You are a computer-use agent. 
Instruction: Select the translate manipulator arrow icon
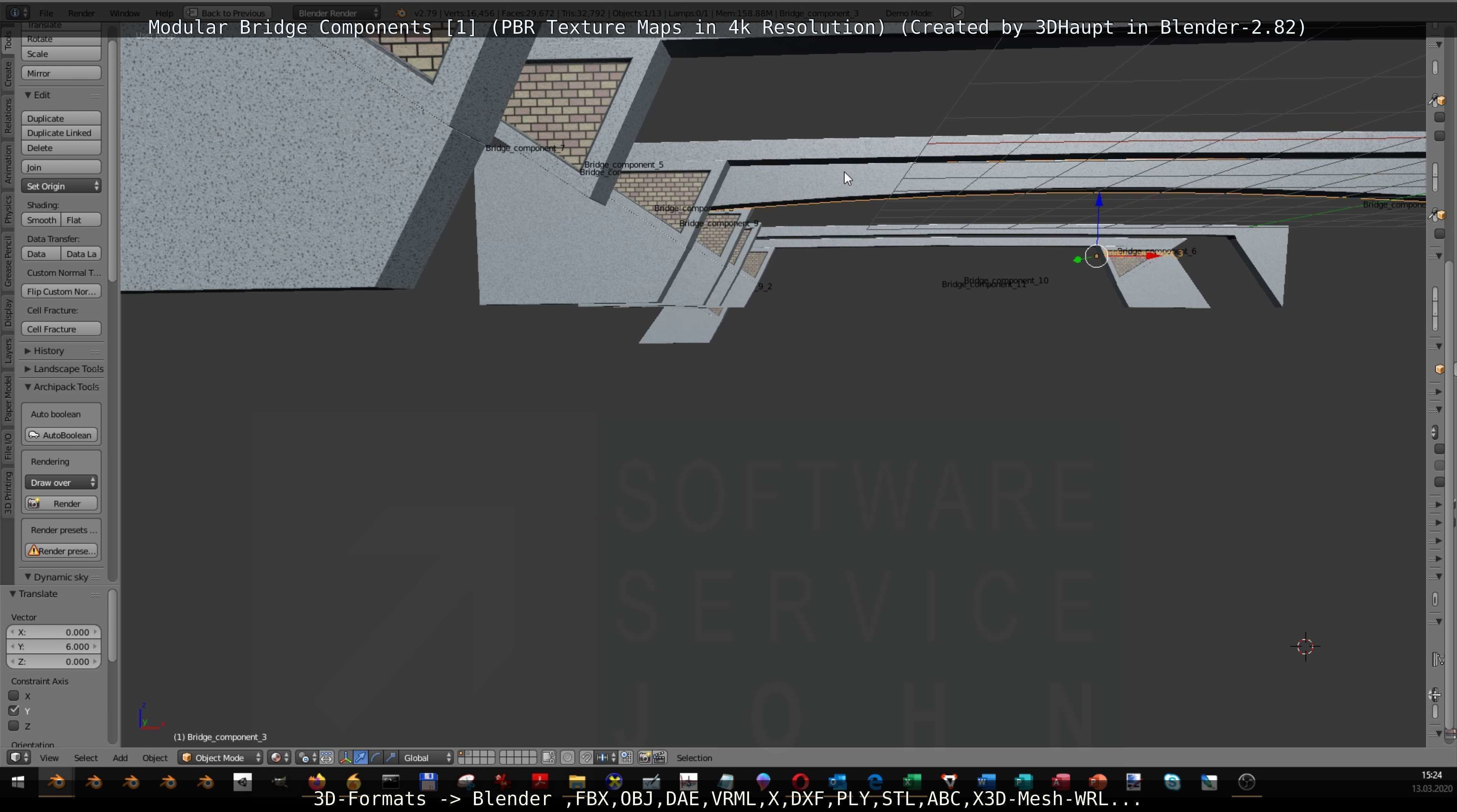pos(360,758)
